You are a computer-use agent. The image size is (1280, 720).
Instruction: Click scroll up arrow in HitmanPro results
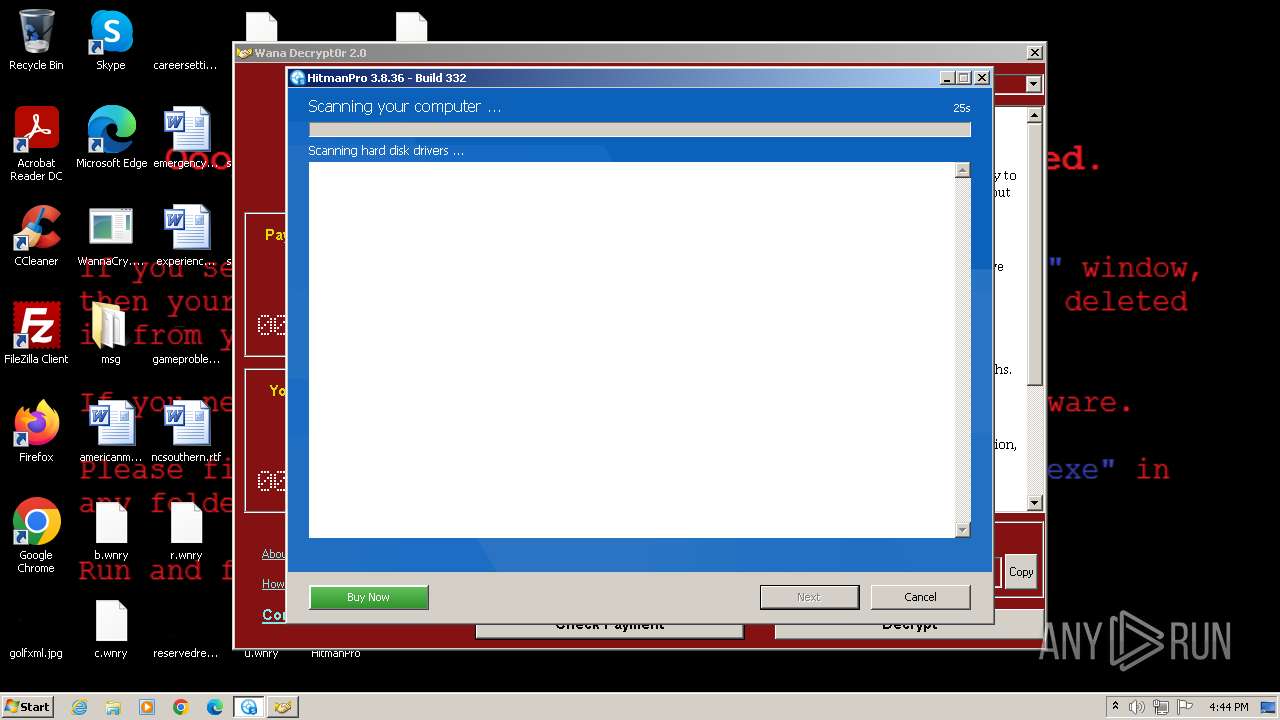[x=962, y=171]
